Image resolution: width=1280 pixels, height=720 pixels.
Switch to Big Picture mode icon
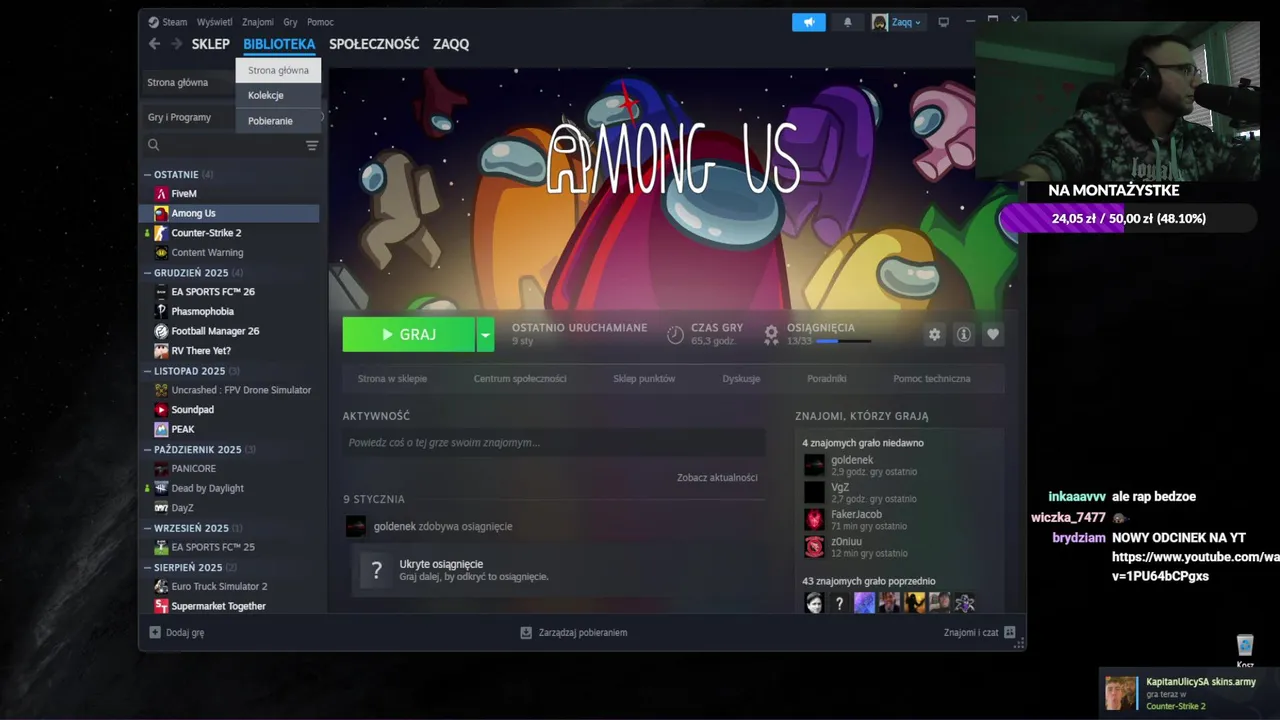coord(943,22)
